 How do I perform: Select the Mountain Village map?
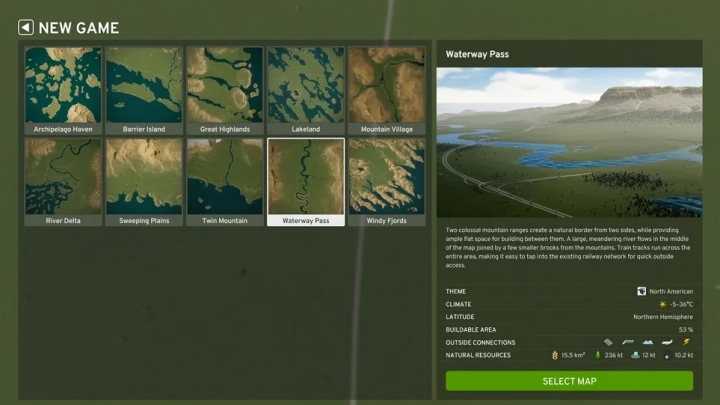[x=387, y=90]
